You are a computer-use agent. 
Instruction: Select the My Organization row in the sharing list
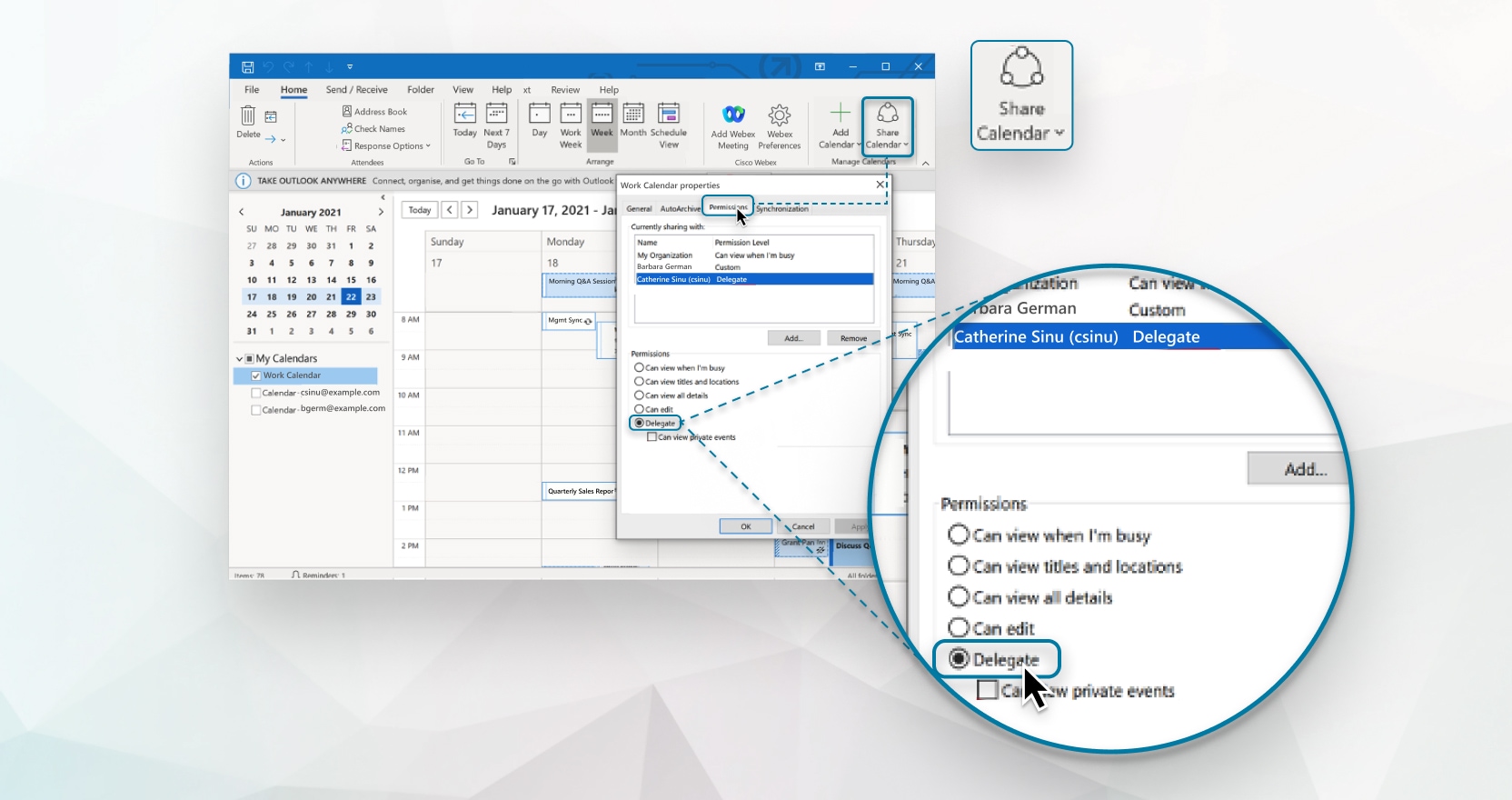click(754, 255)
